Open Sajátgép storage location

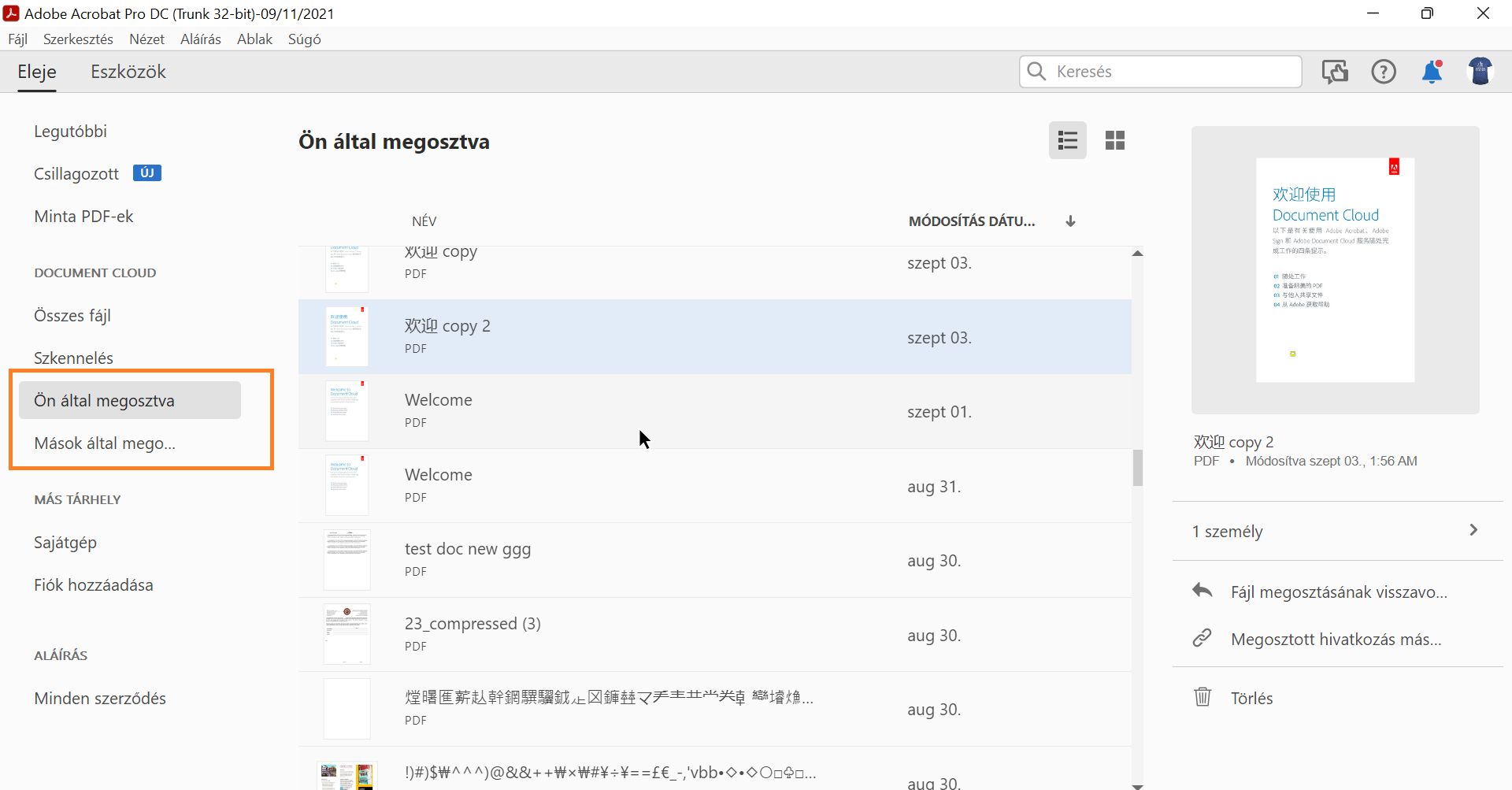[x=65, y=543]
